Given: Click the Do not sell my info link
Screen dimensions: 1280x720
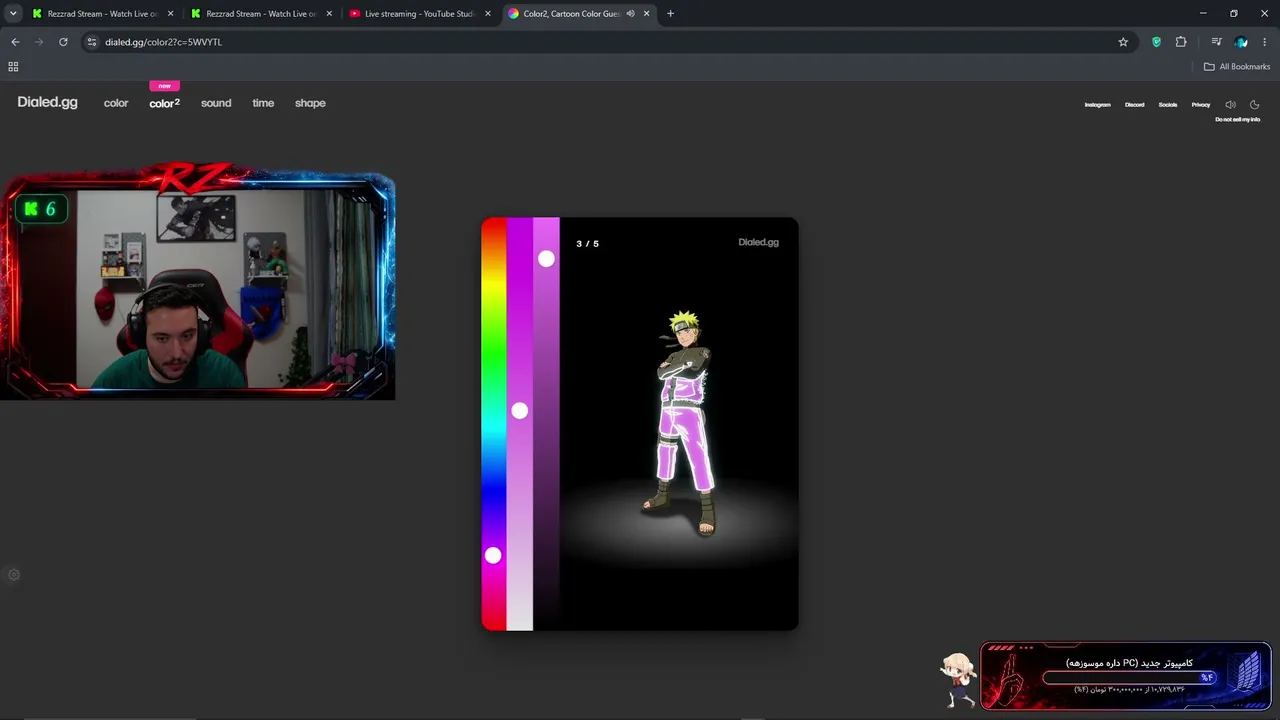Looking at the screenshot, I should coord(1238,120).
